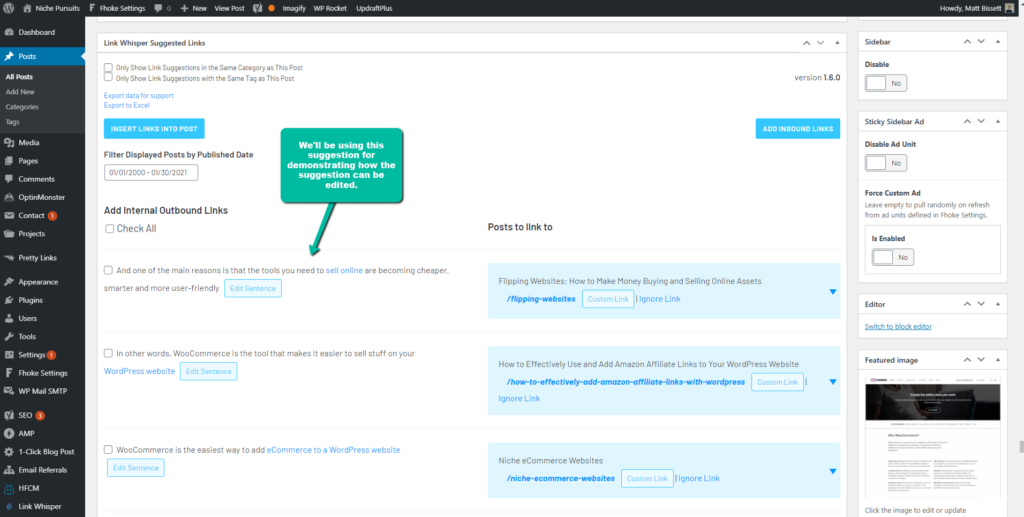This screenshot has width=1024, height=517.
Task: Toggle the Is Enabled switch
Action: (893, 257)
